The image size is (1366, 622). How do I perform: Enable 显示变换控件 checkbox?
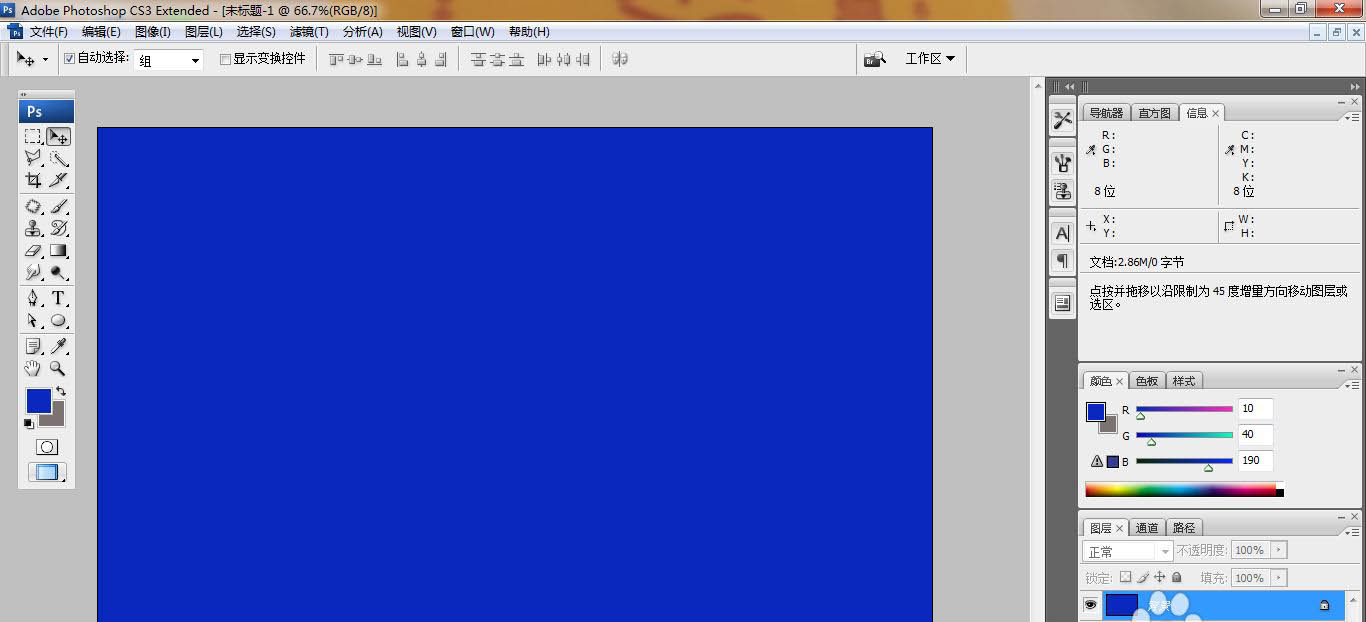click(x=225, y=59)
